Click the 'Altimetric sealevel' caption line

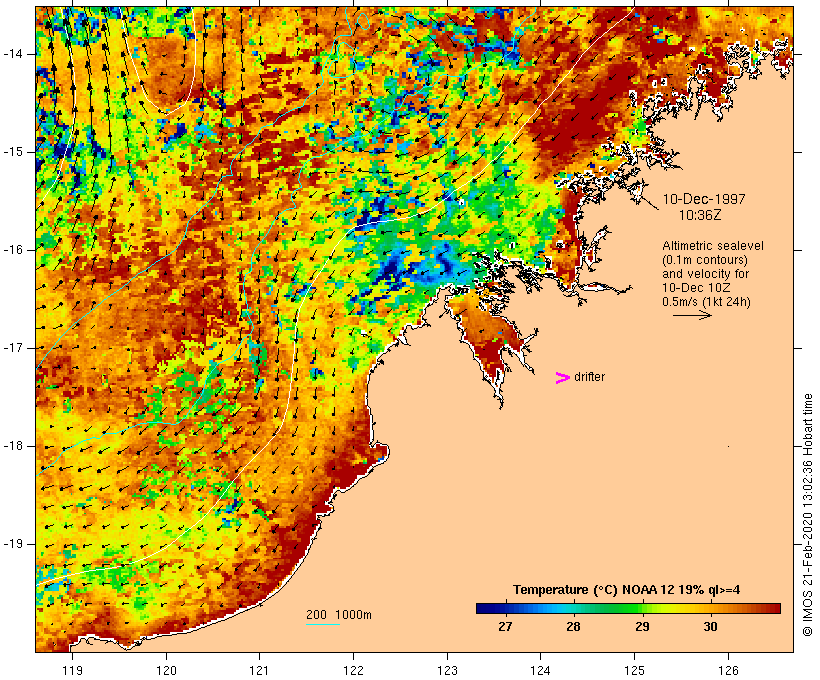pos(713,245)
